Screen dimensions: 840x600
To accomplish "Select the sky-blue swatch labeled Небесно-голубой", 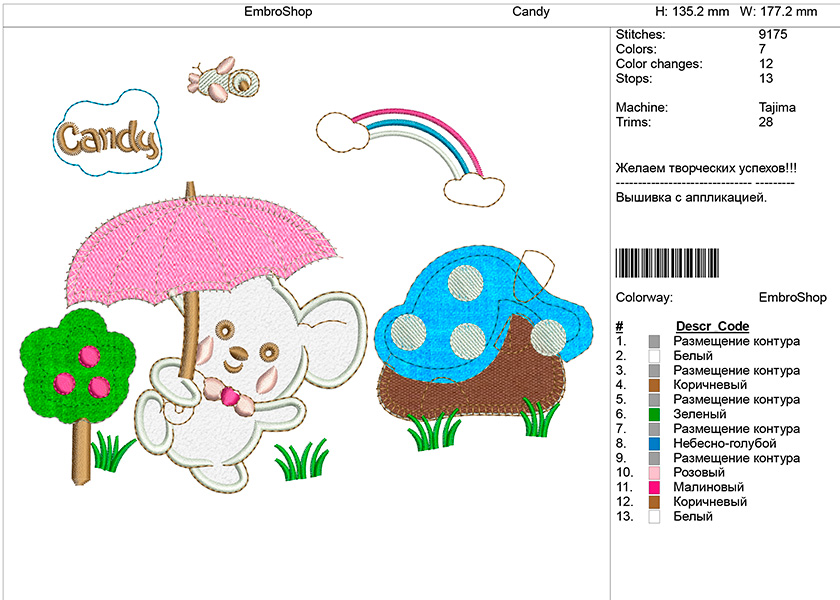I will tap(654, 444).
